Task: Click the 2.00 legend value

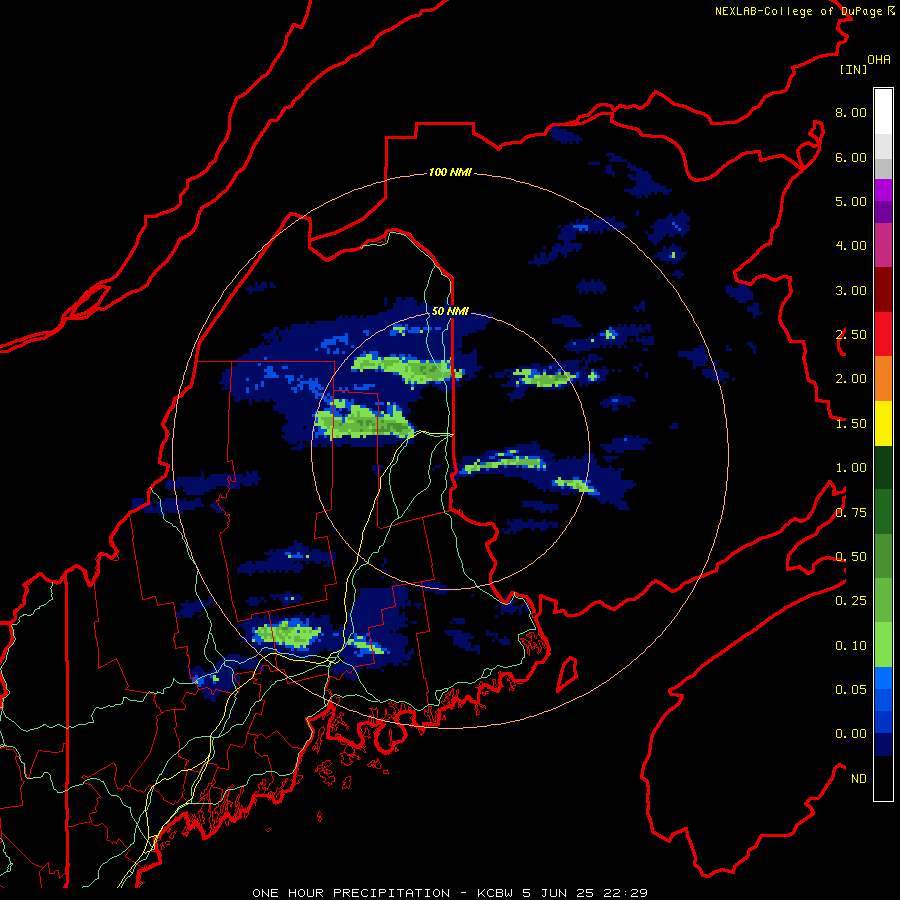Action: click(851, 379)
